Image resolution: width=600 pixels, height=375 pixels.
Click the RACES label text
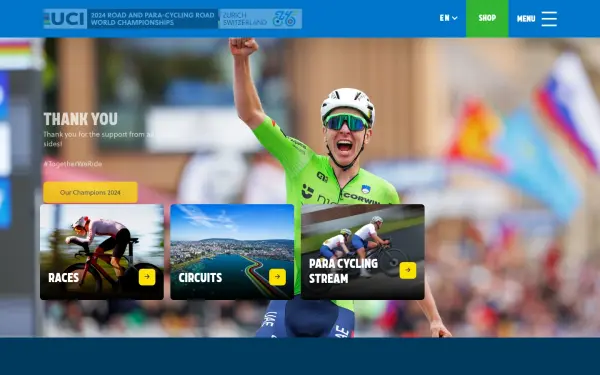(64, 278)
